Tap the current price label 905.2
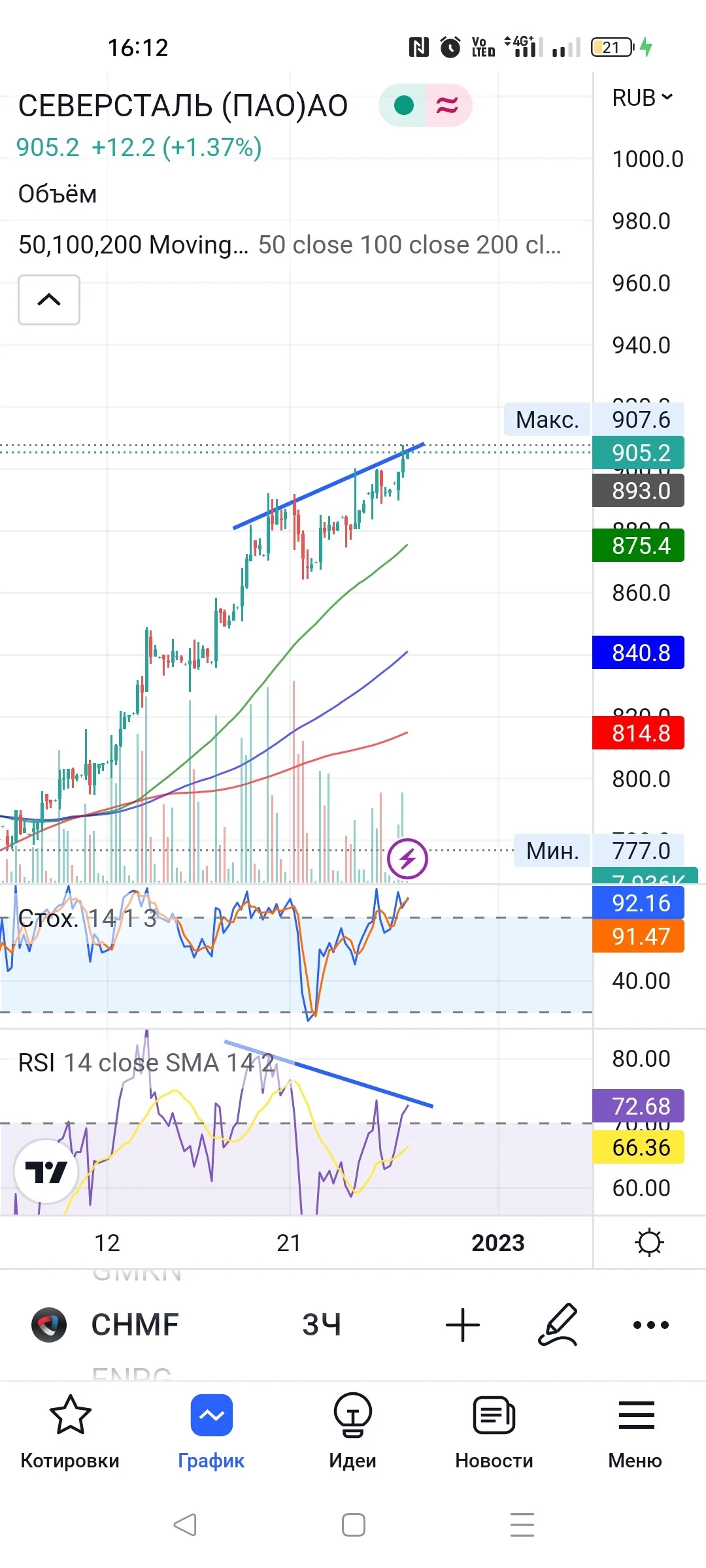This screenshot has height=1568, width=706. tap(638, 452)
